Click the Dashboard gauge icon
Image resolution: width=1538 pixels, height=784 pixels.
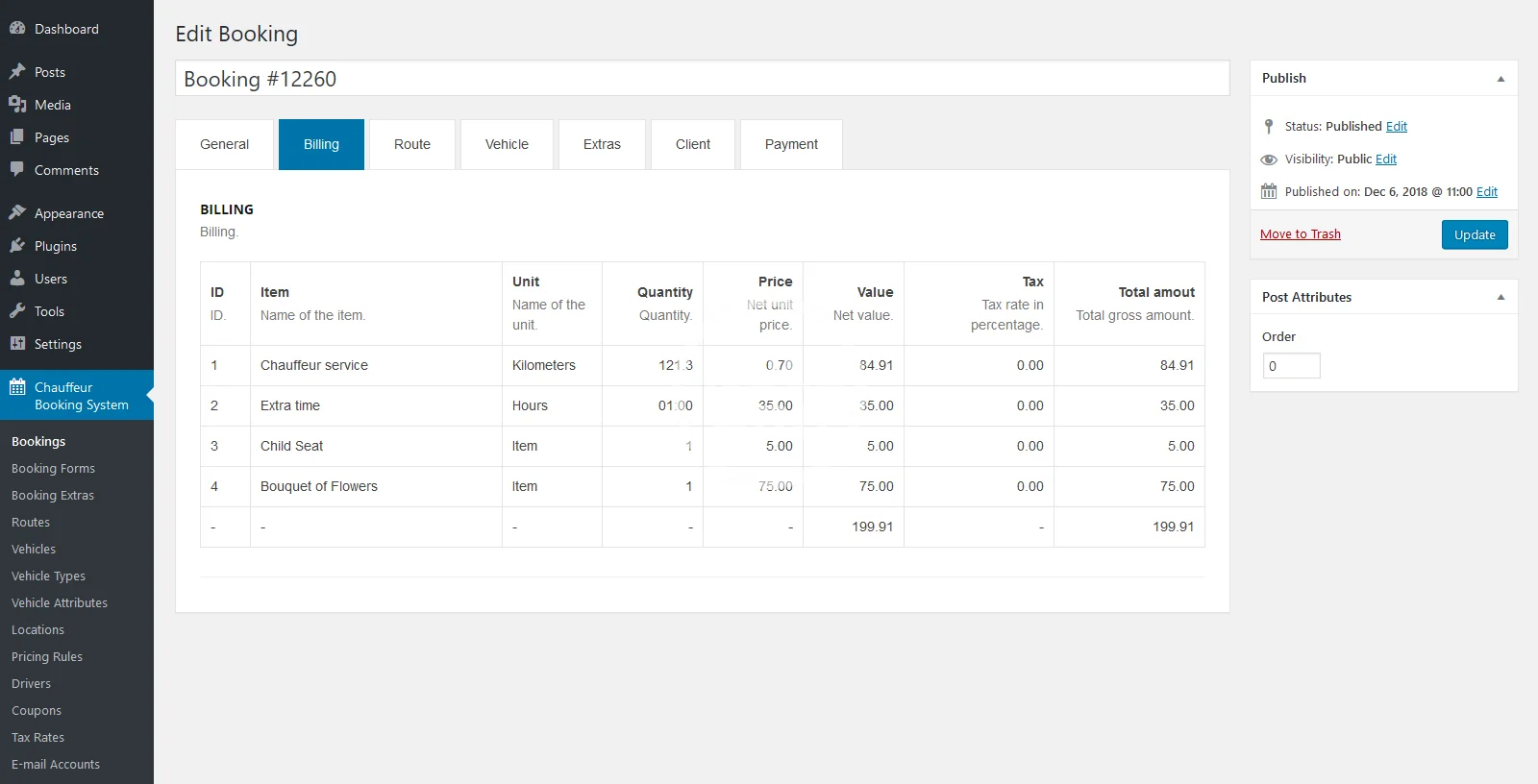point(17,29)
